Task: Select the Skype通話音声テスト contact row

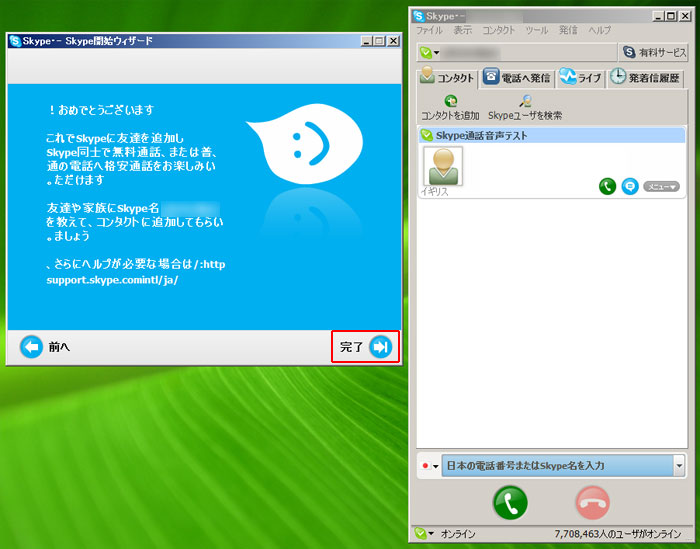Action: [551, 135]
